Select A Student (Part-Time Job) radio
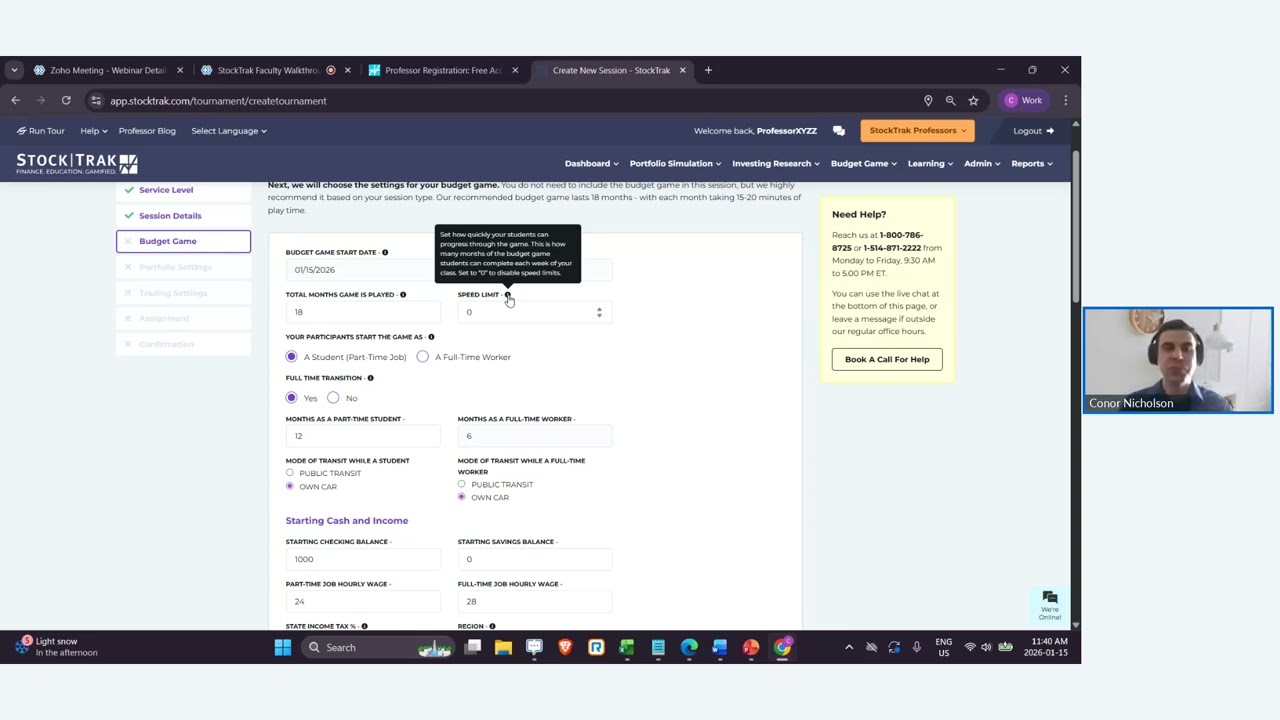 point(291,357)
